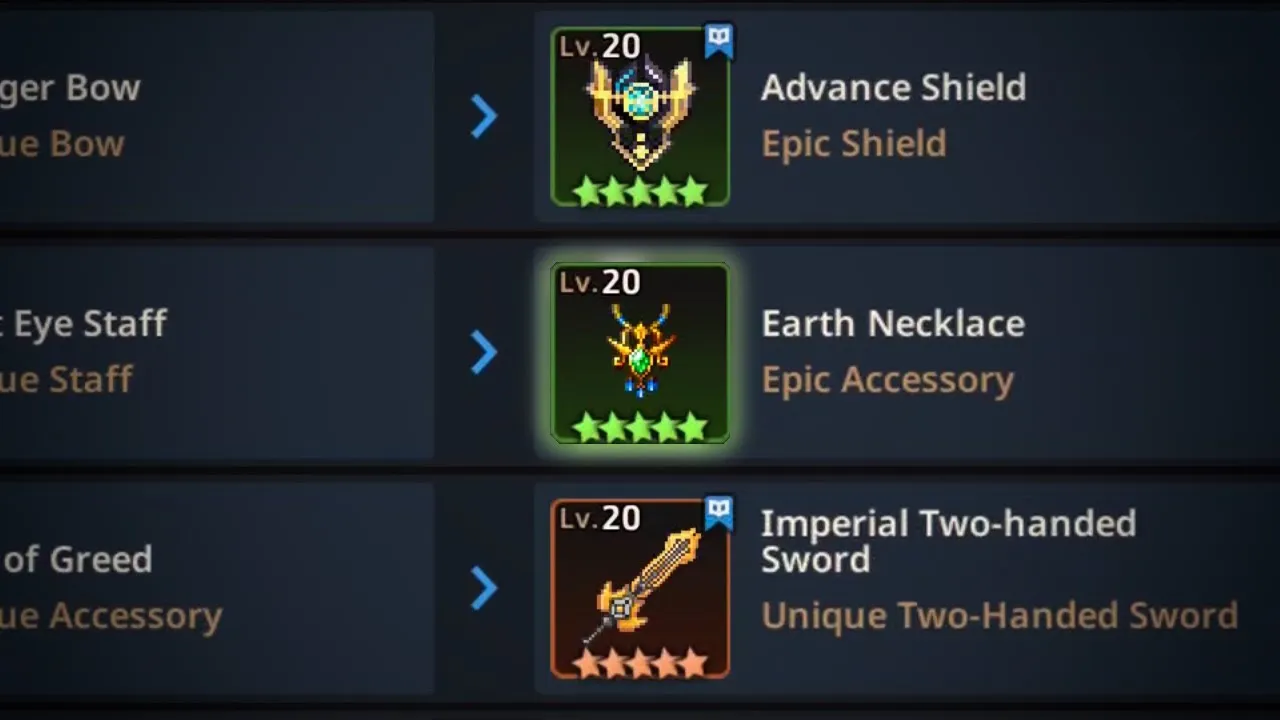The width and height of the screenshot is (1280, 720).
Task: Click the Unique Two-Handed Sword label
Action: click(x=1000, y=616)
